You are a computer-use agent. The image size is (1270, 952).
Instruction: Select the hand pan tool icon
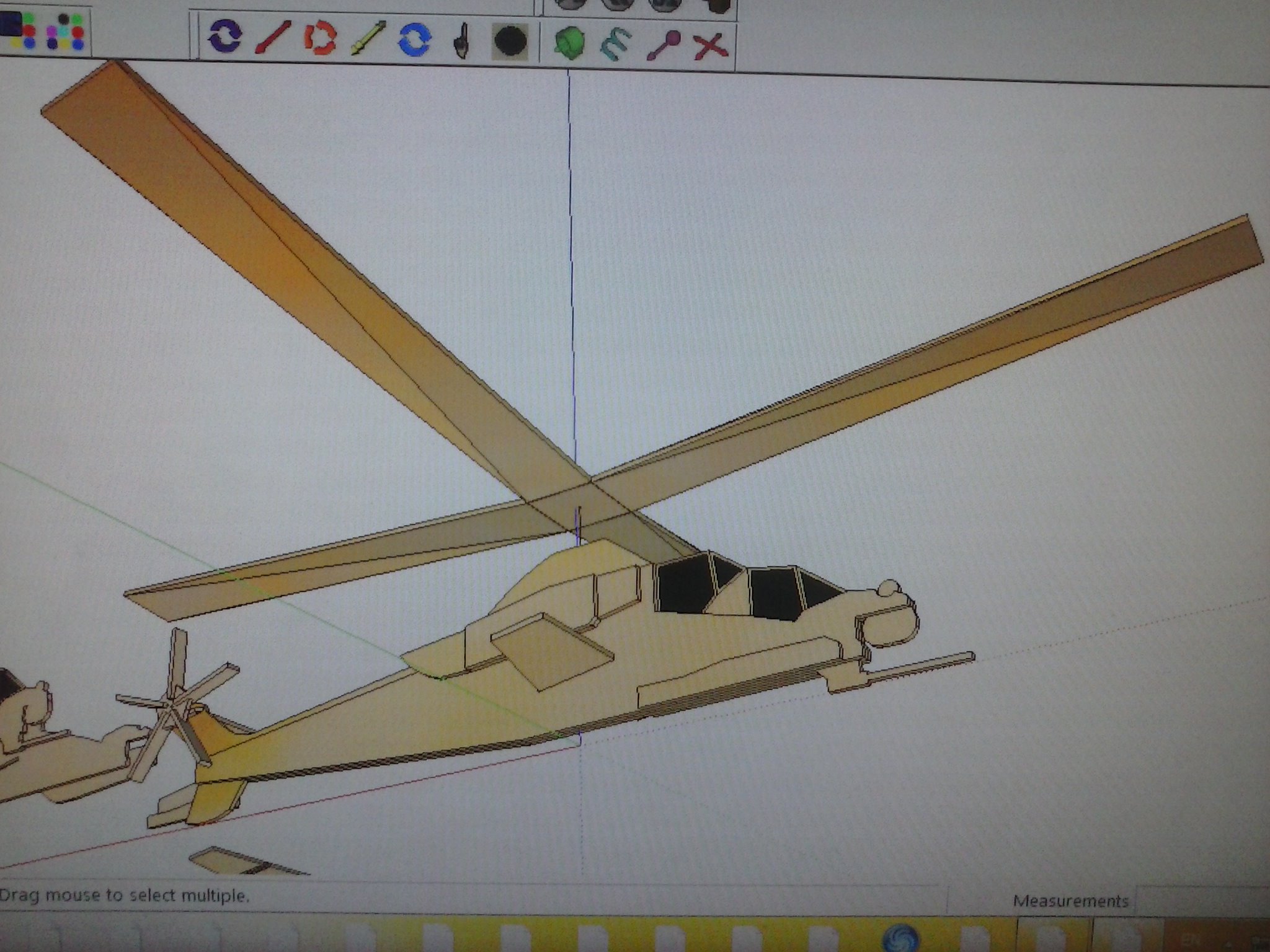pyautogui.click(x=461, y=41)
